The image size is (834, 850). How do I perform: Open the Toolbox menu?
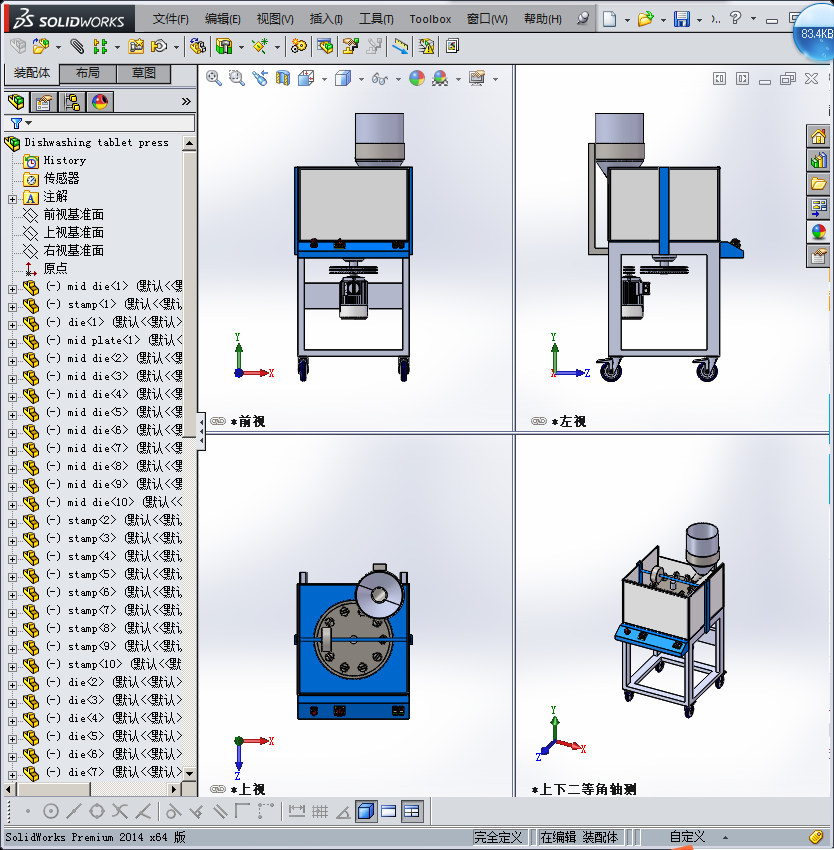430,19
